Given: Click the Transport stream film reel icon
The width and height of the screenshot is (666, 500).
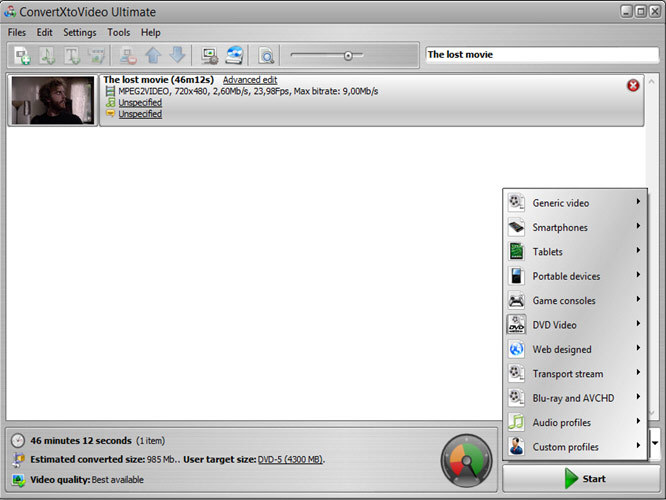Looking at the screenshot, I should pyautogui.click(x=516, y=374).
